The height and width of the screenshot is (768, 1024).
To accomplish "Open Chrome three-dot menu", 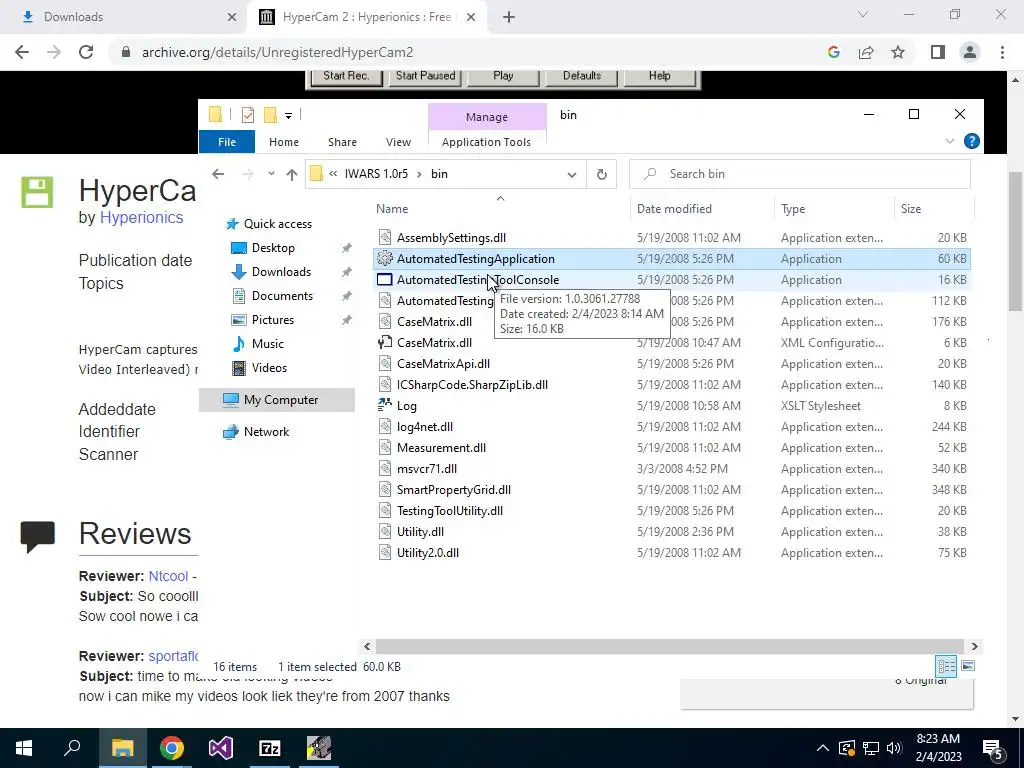I will [1002, 52].
